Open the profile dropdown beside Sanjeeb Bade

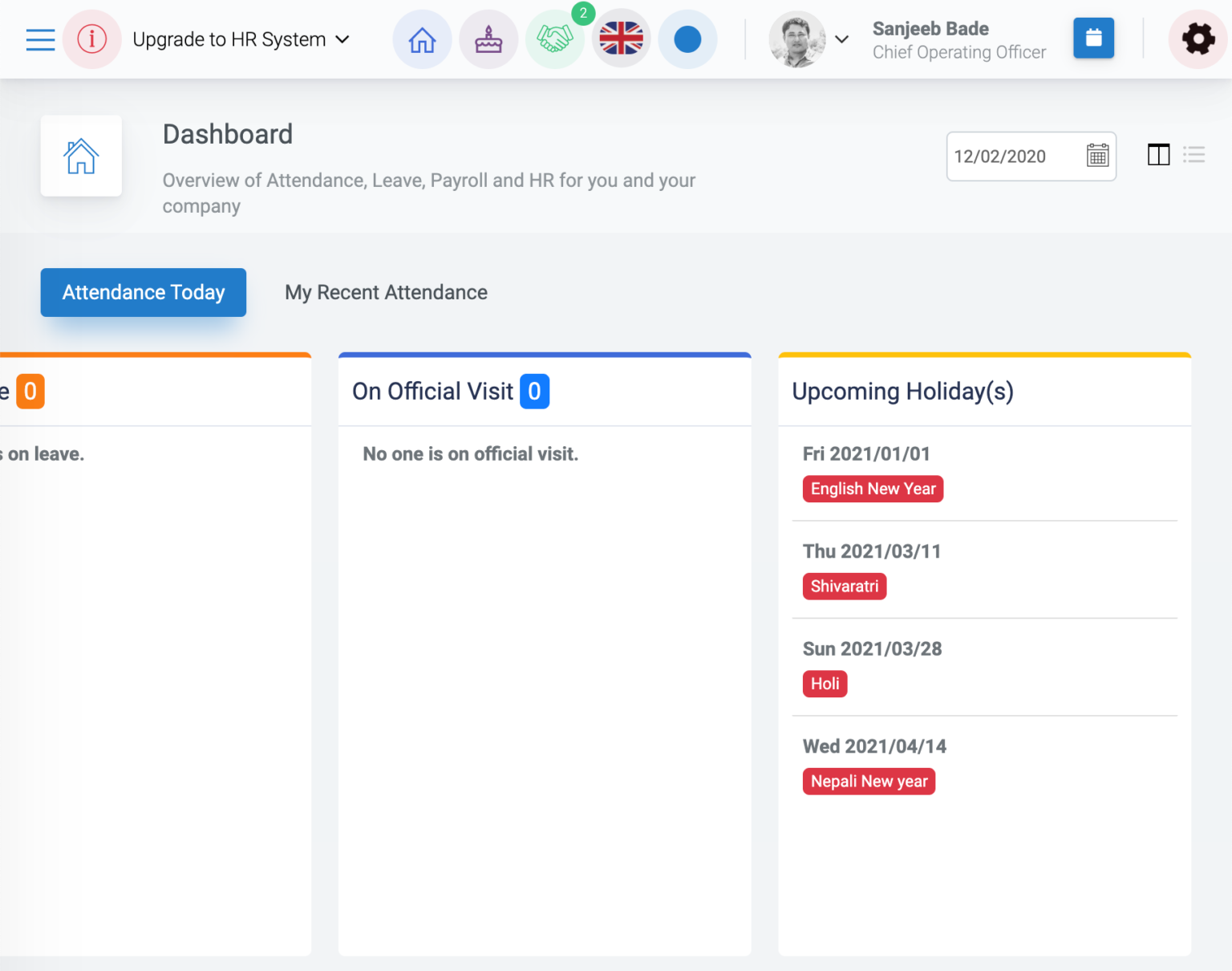[x=841, y=39]
